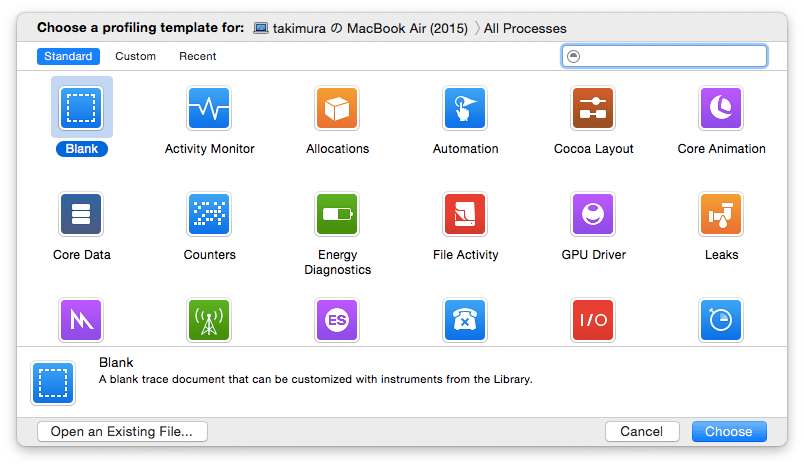Click the Blank template label
Viewport: 804px width, 467px height.
click(x=82, y=149)
